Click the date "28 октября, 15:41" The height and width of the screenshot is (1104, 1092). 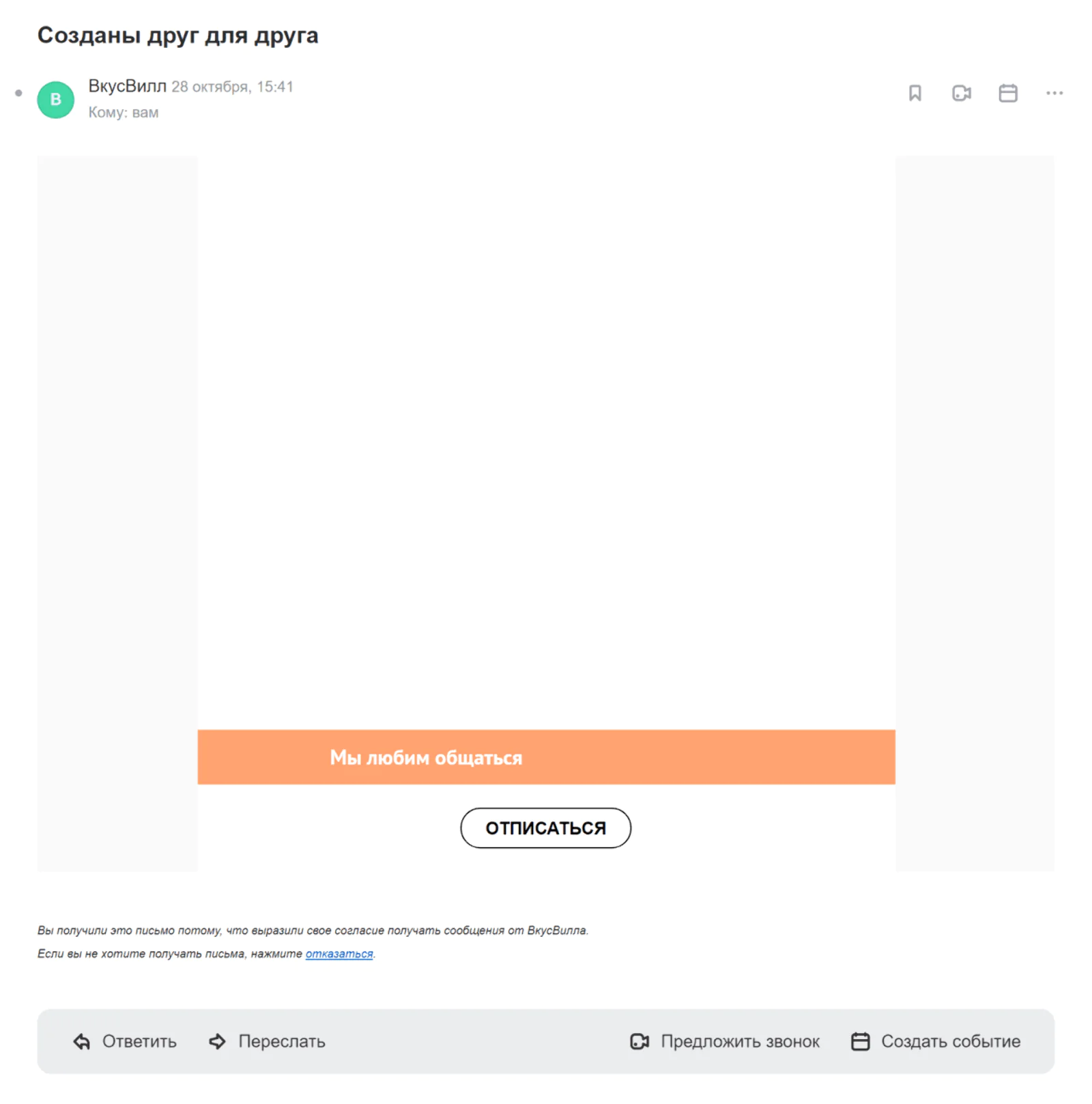(x=232, y=87)
